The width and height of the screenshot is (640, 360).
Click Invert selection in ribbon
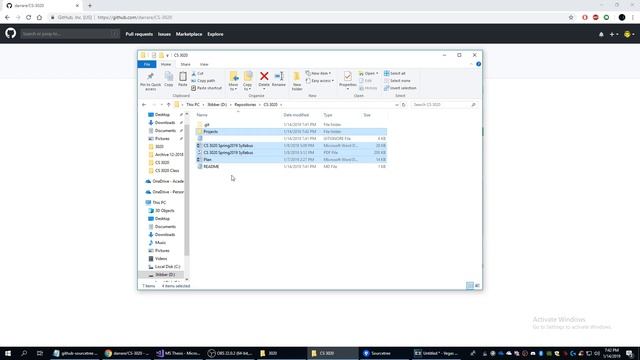click(x=400, y=88)
